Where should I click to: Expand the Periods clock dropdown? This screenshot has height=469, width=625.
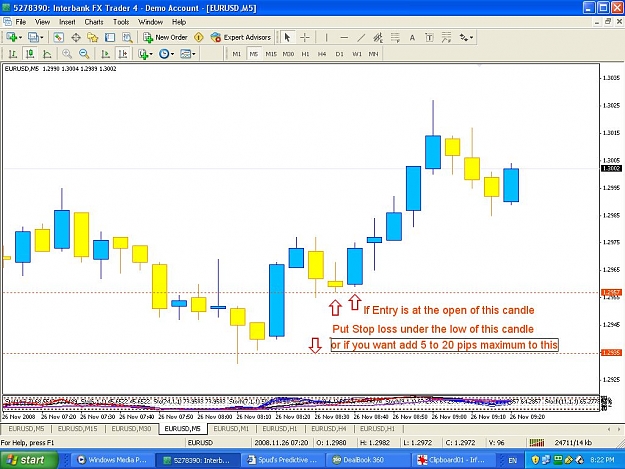coord(172,54)
